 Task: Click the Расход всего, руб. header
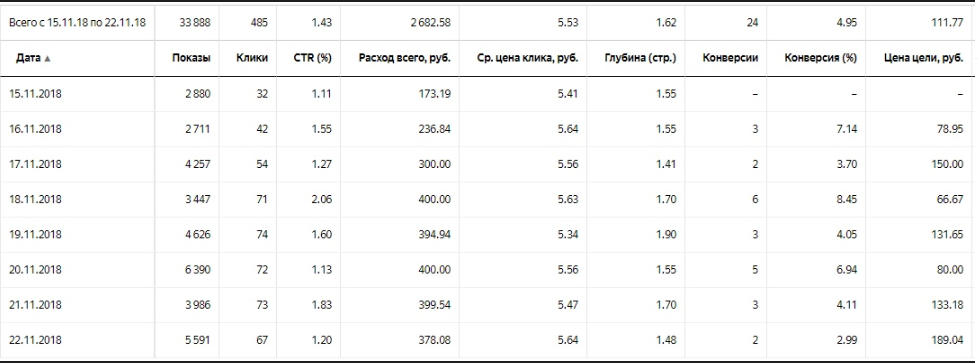point(405,58)
